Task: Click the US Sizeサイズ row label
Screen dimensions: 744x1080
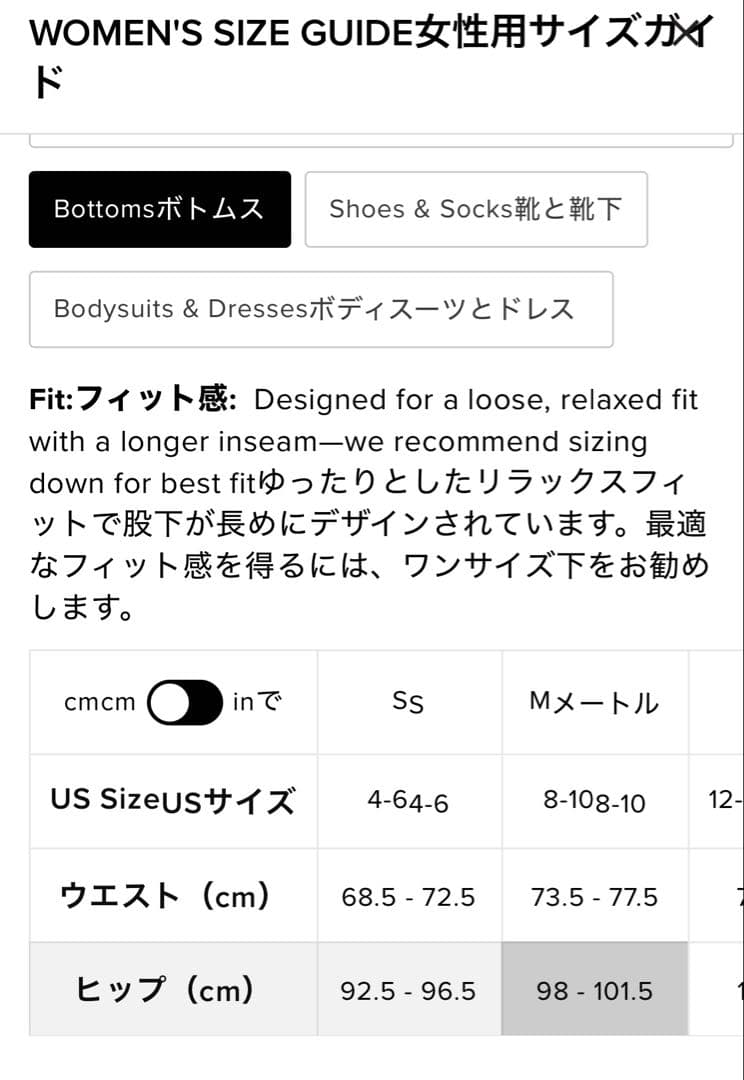Action: click(x=172, y=800)
